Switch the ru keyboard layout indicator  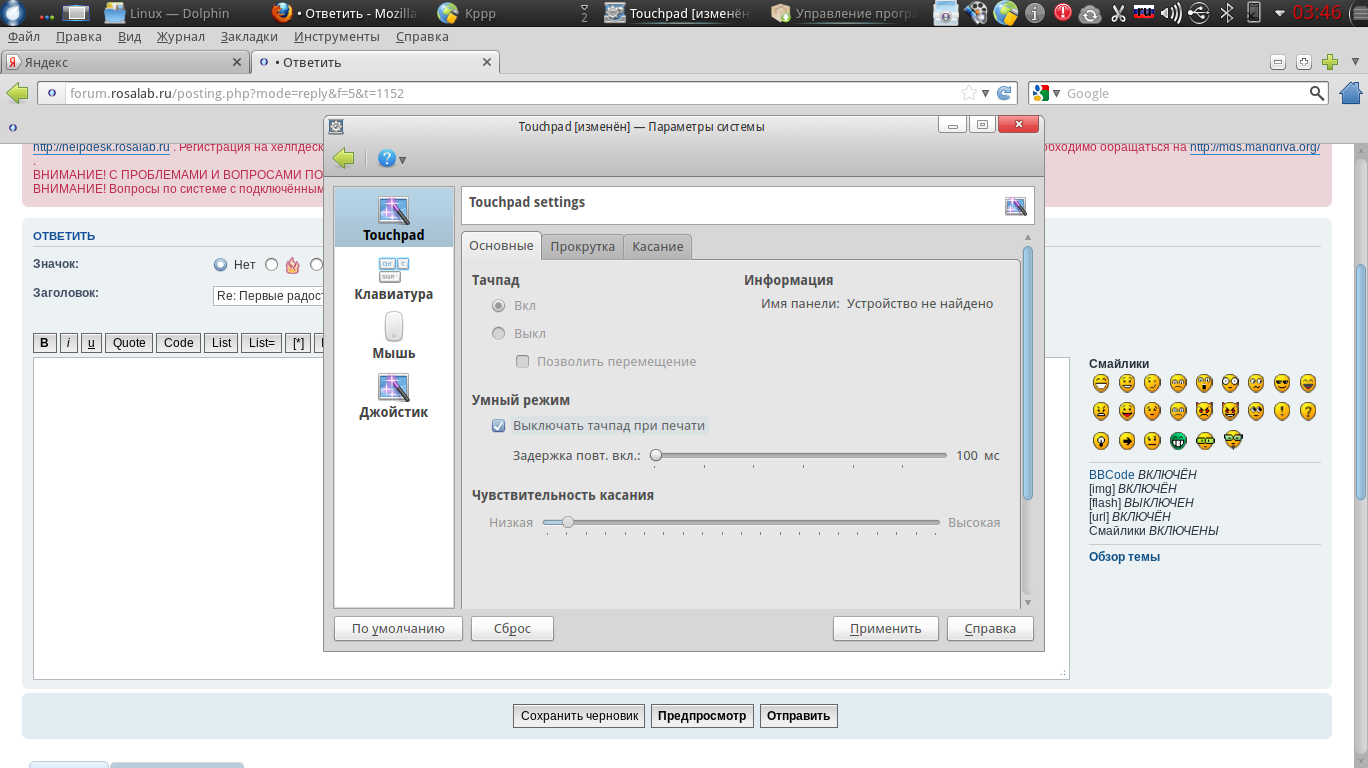(1144, 13)
